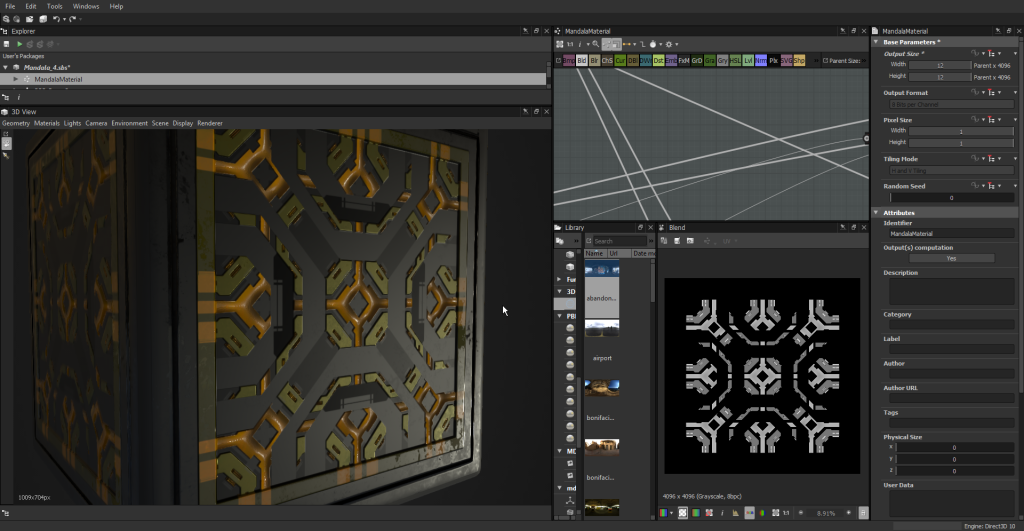Click the save icon in Explorer toolbar

7,44
